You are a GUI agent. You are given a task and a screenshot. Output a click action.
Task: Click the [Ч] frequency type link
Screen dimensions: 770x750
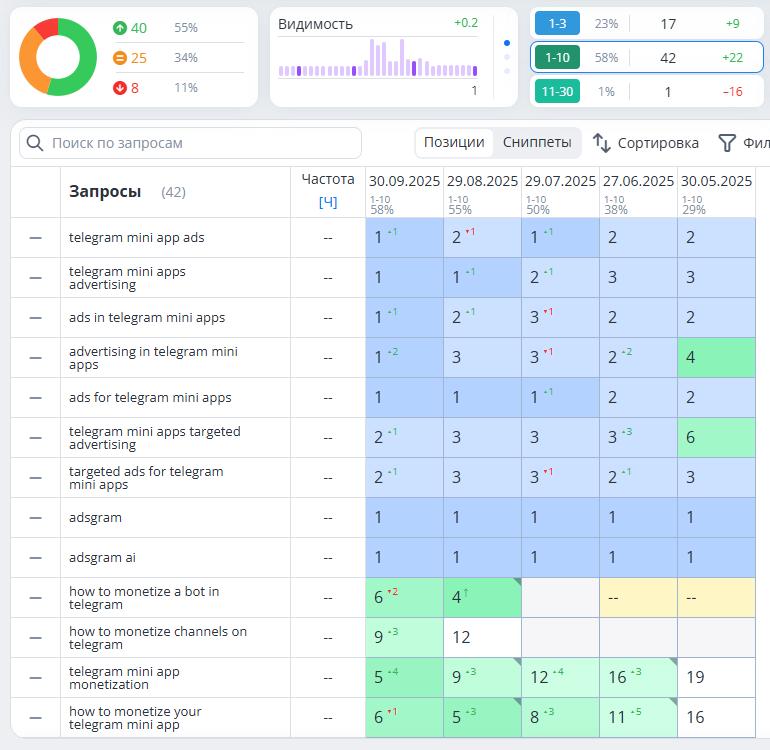click(327, 201)
